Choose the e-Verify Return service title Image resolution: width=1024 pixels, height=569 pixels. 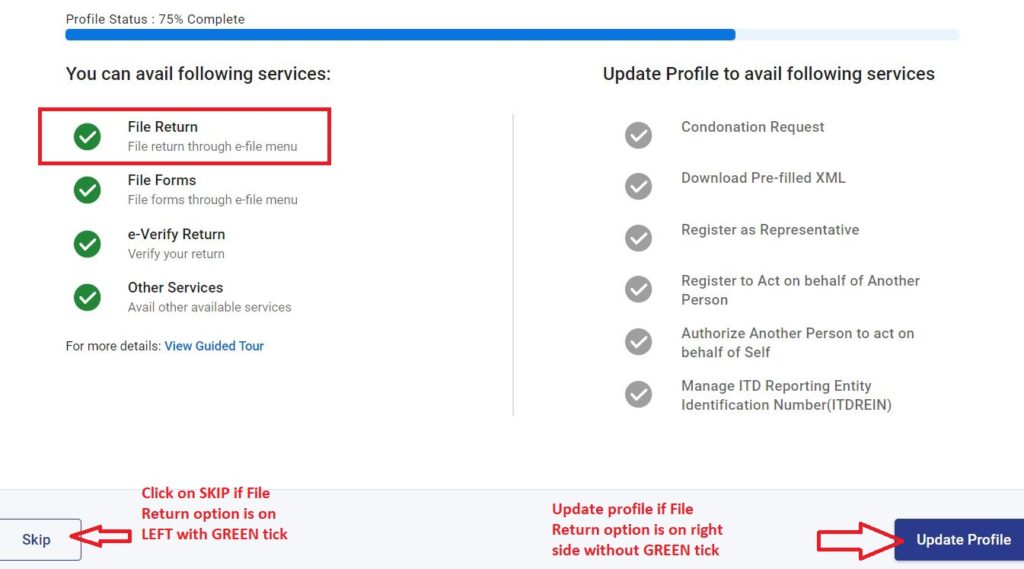point(176,234)
